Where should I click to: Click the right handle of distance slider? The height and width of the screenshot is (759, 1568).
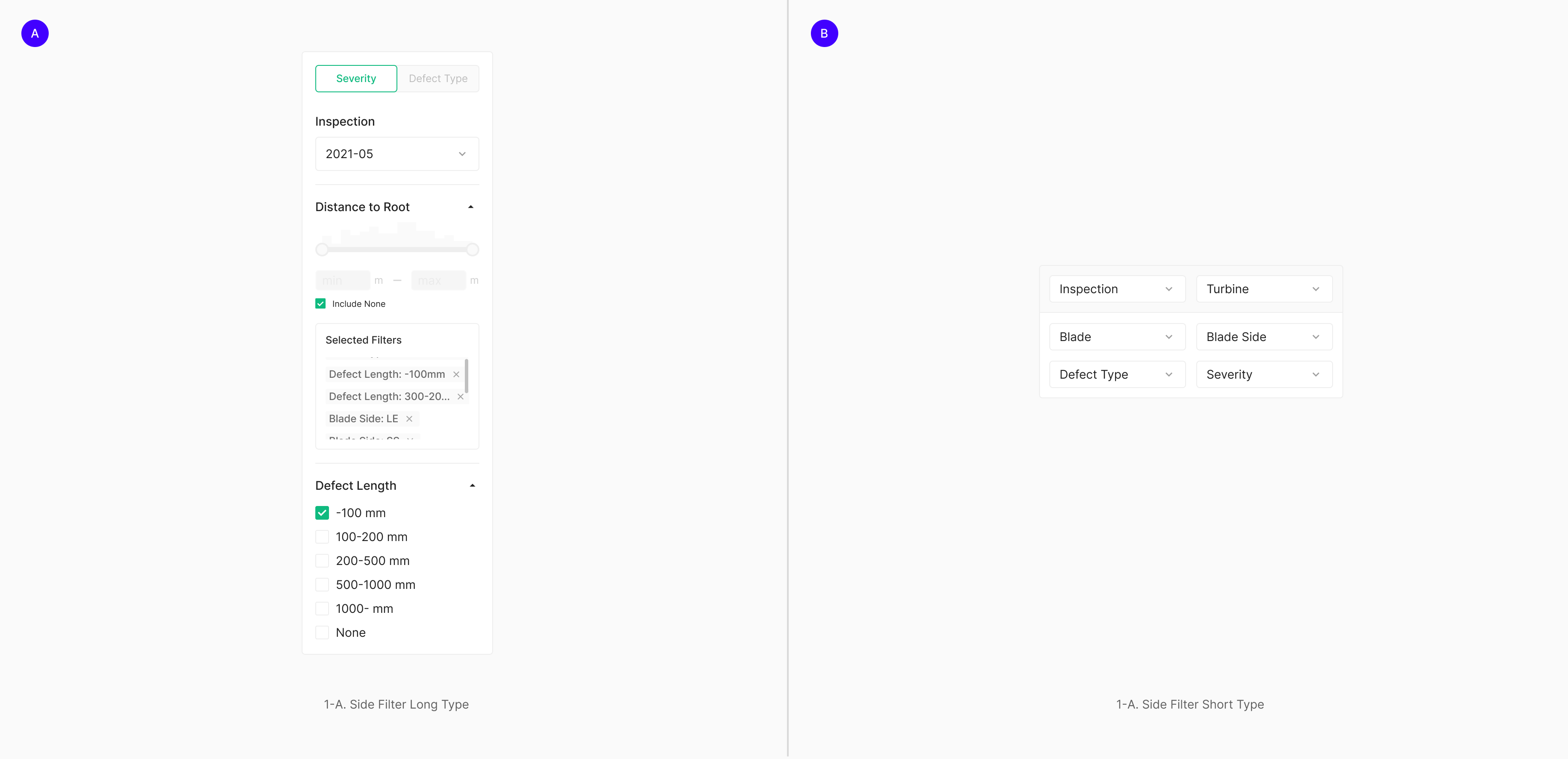tap(473, 250)
